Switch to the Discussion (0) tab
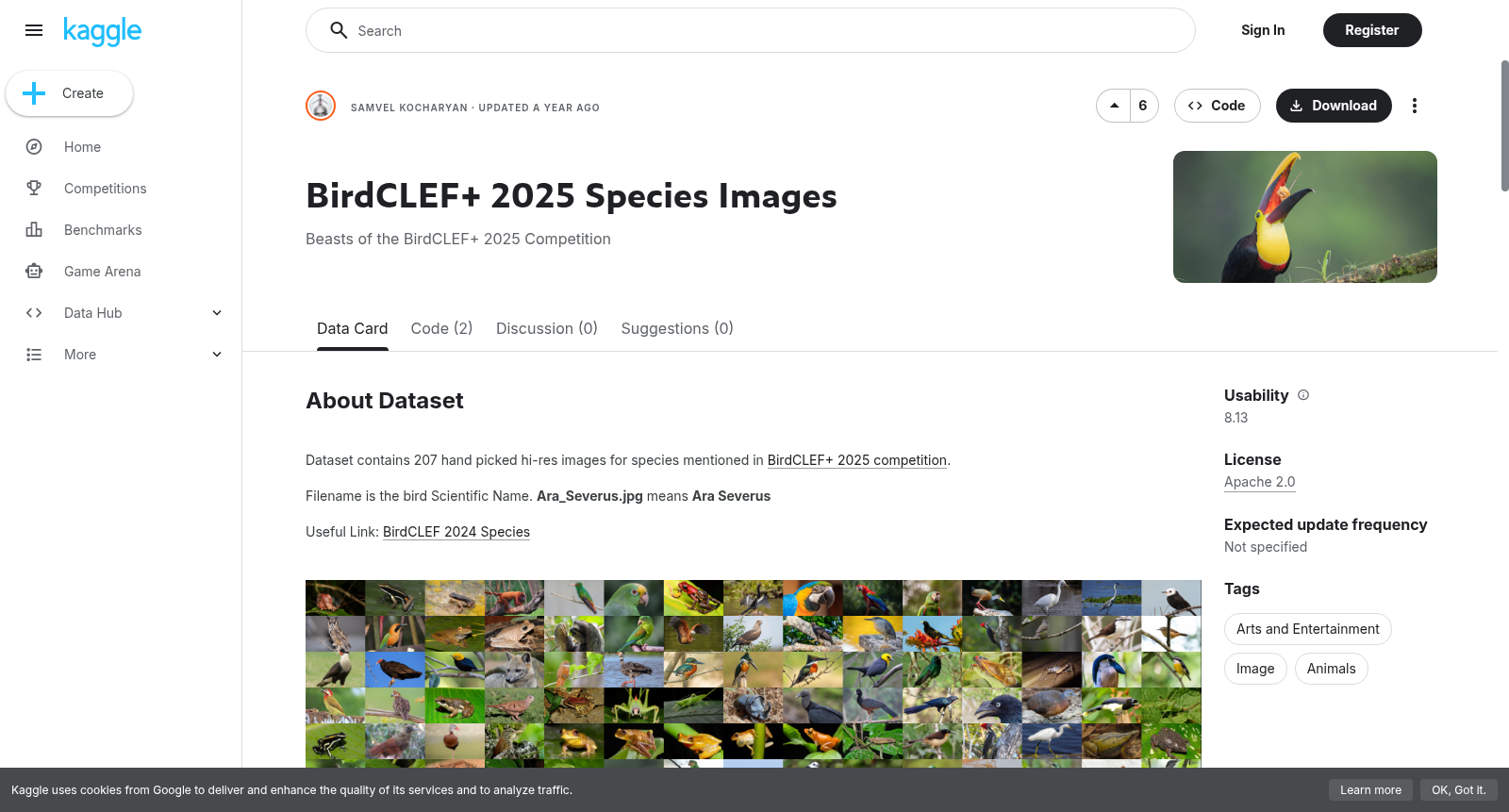 tap(547, 328)
